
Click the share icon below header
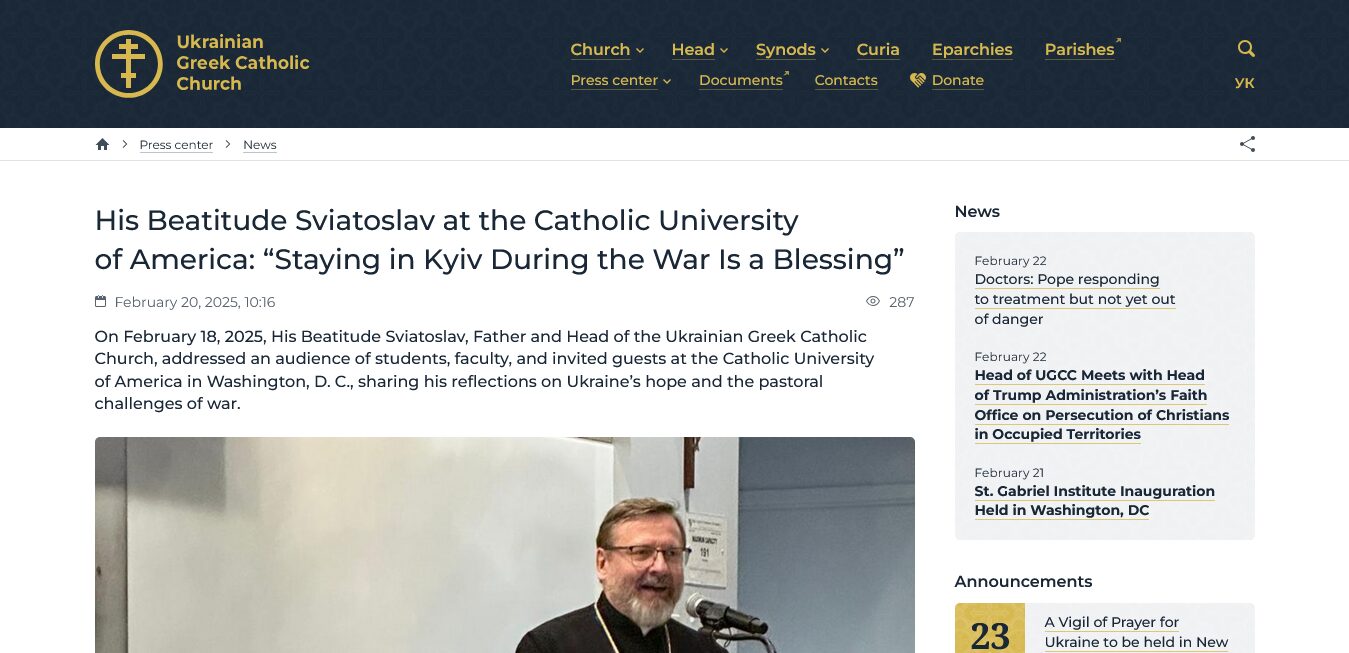point(1247,144)
